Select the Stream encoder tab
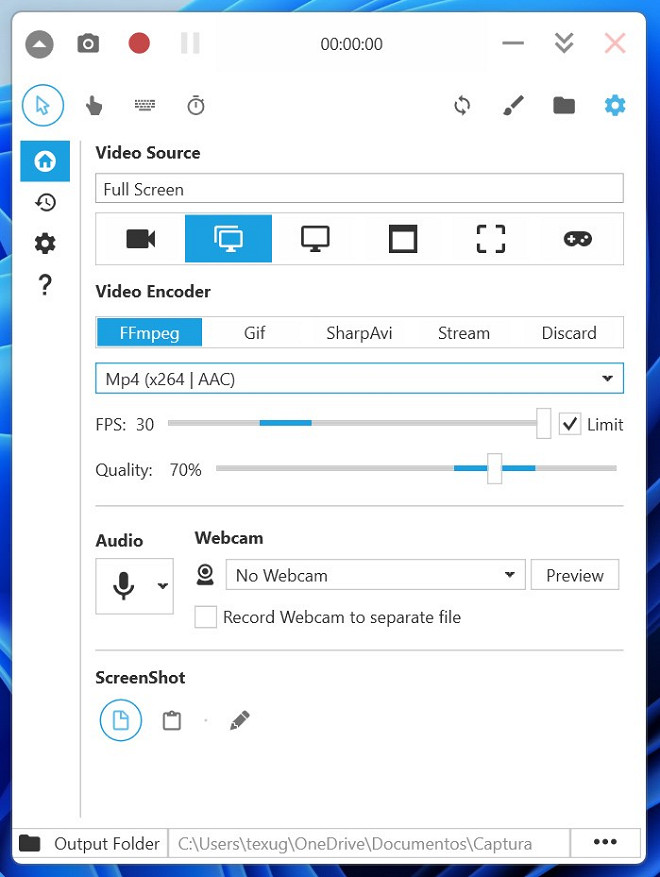Viewport: 660px width, 877px height. click(x=464, y=333)
